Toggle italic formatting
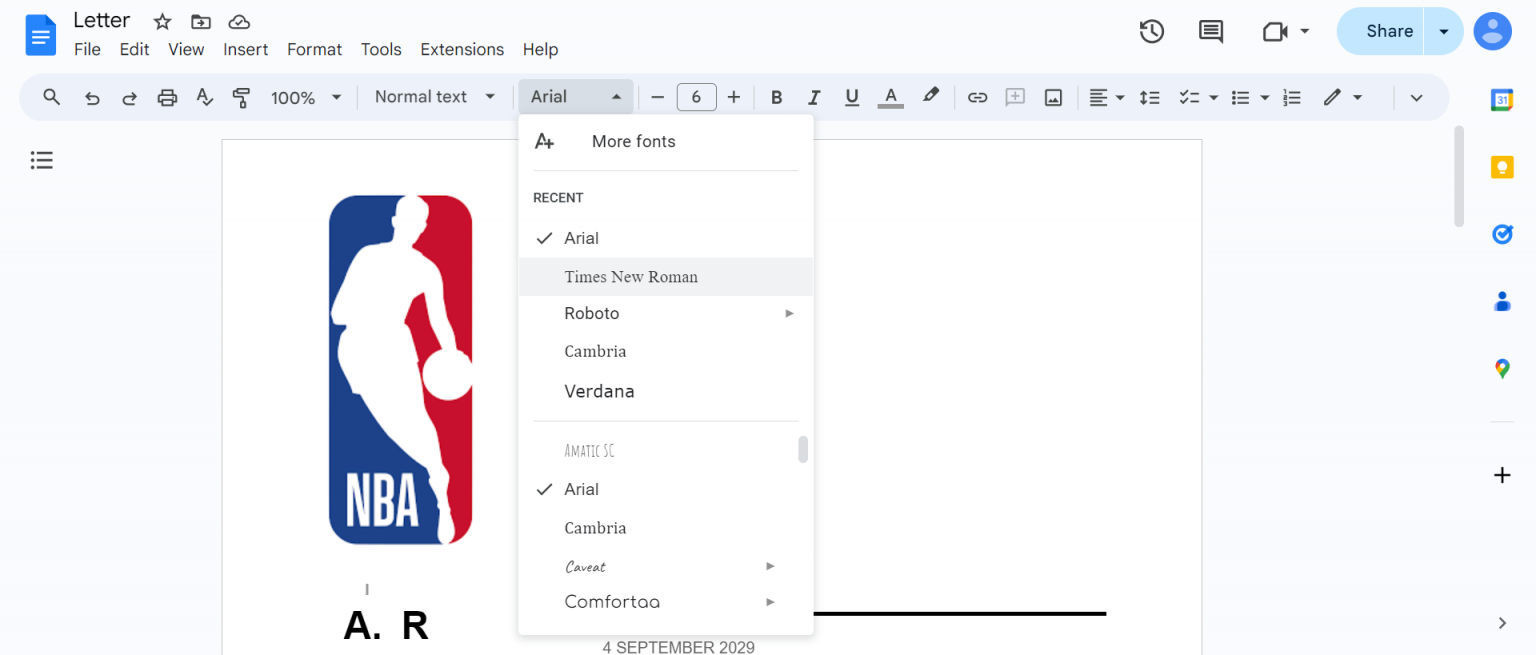The width and height of the screenshot is (1536, 655). 813,97
